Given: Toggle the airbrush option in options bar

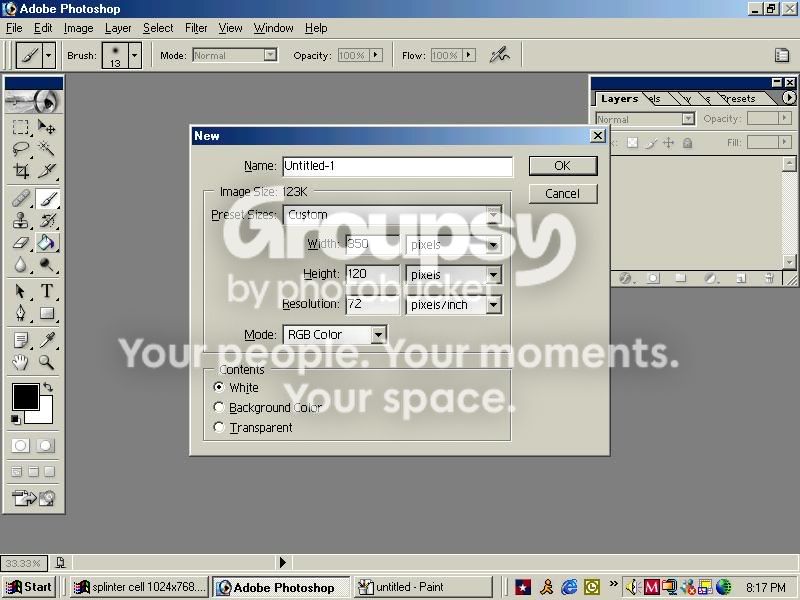Looking at the screenshot, I should pos(499,55).
